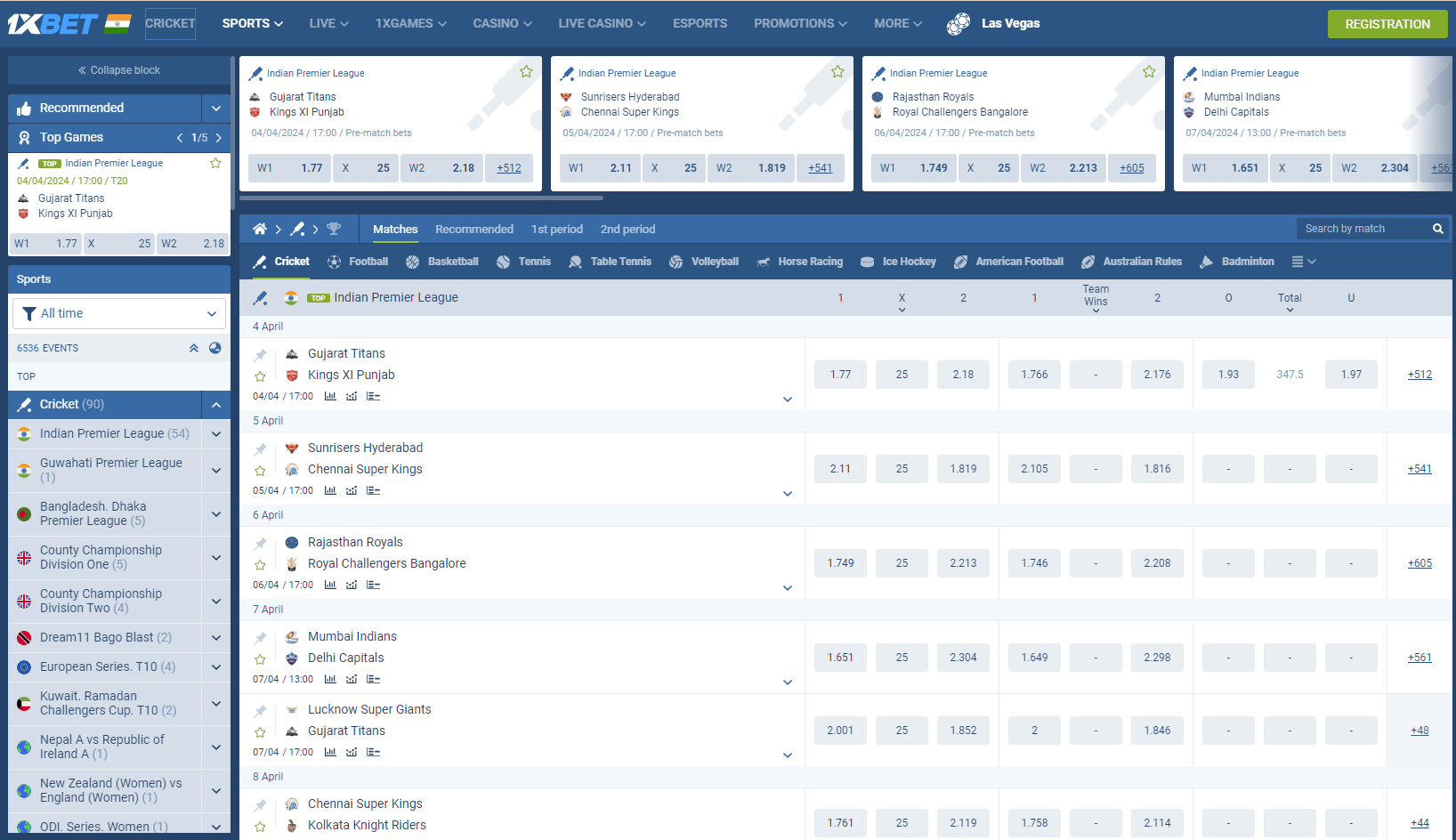
Task: Star the Lucknow Super Giants vs Gujarat row
Action: 260,732
